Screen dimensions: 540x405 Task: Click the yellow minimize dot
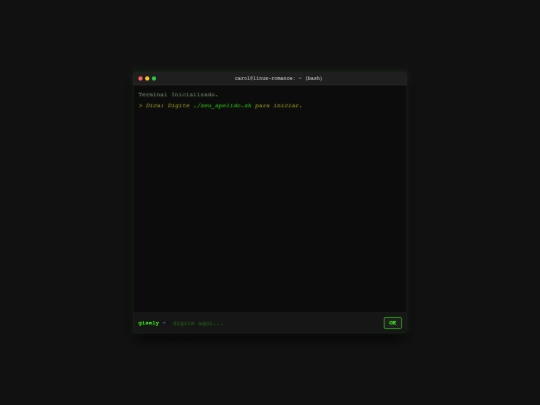pyautogui.click(x=147, y=79)
